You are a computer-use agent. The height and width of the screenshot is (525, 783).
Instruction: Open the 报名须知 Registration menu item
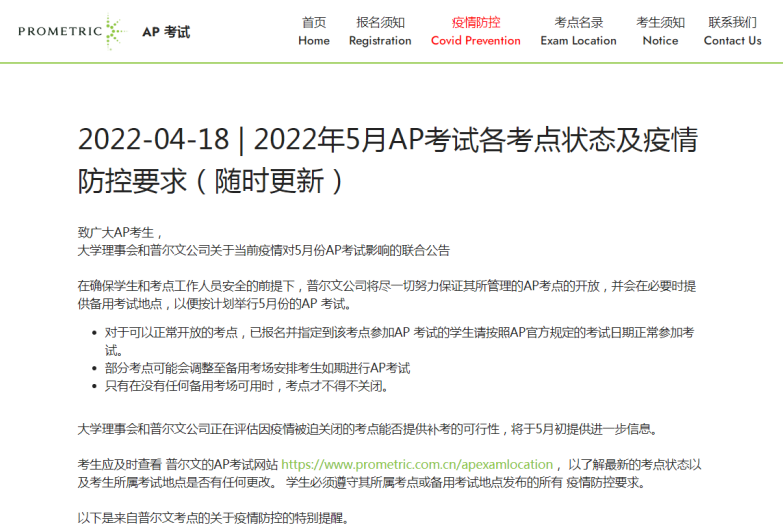click(x=380, y=31)
